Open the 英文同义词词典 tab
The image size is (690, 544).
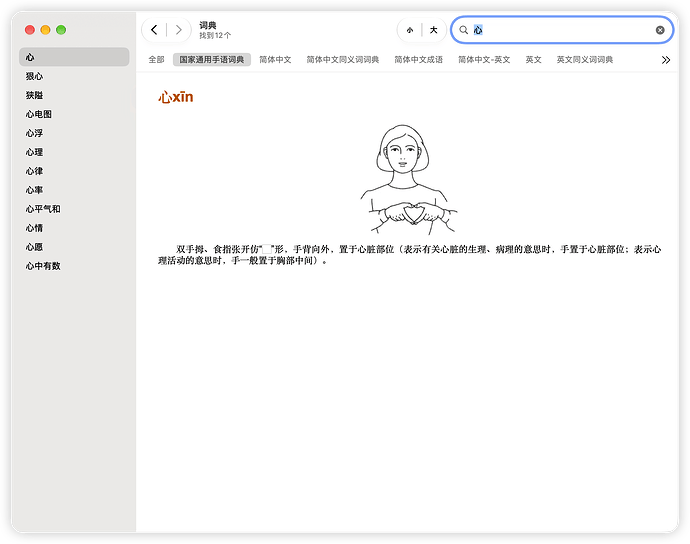584,59
